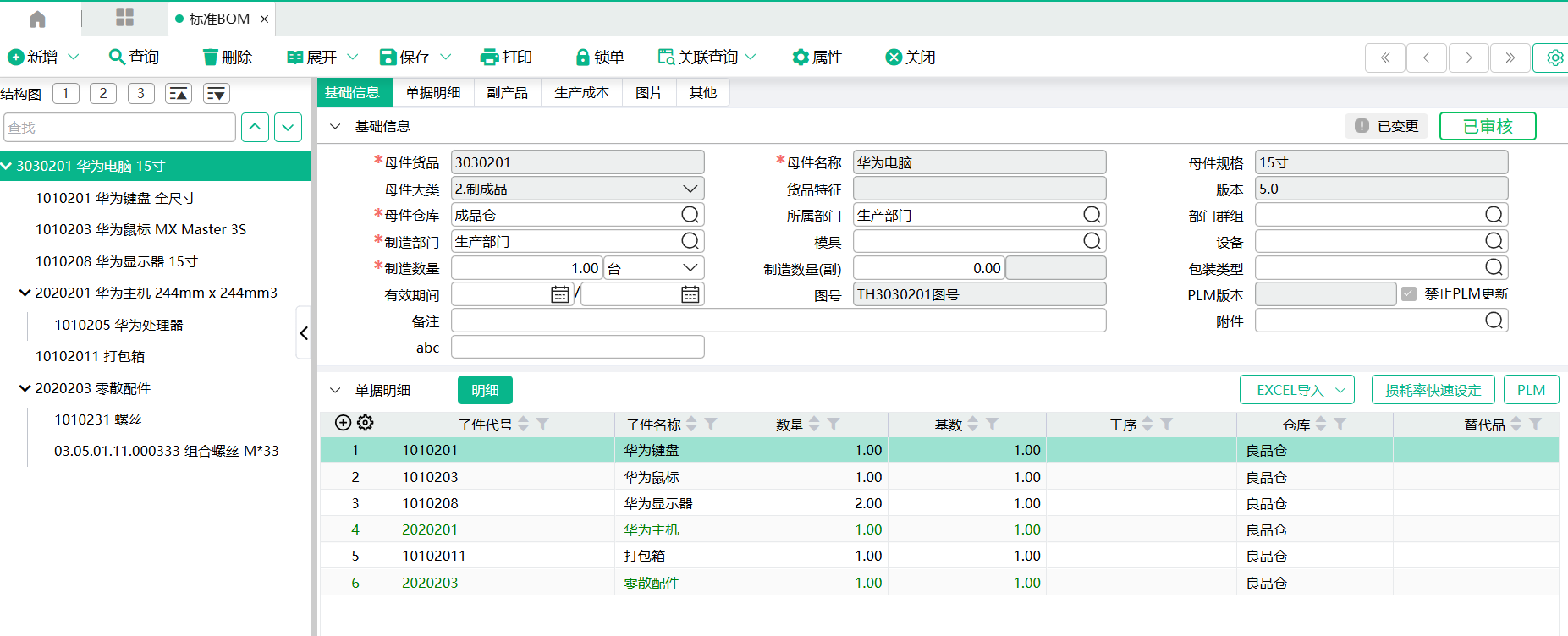This screenshot has width=1568, height=636.
Task: Click the 已审核 status button
Action: pyautogui.click(x=1487, y=126)
